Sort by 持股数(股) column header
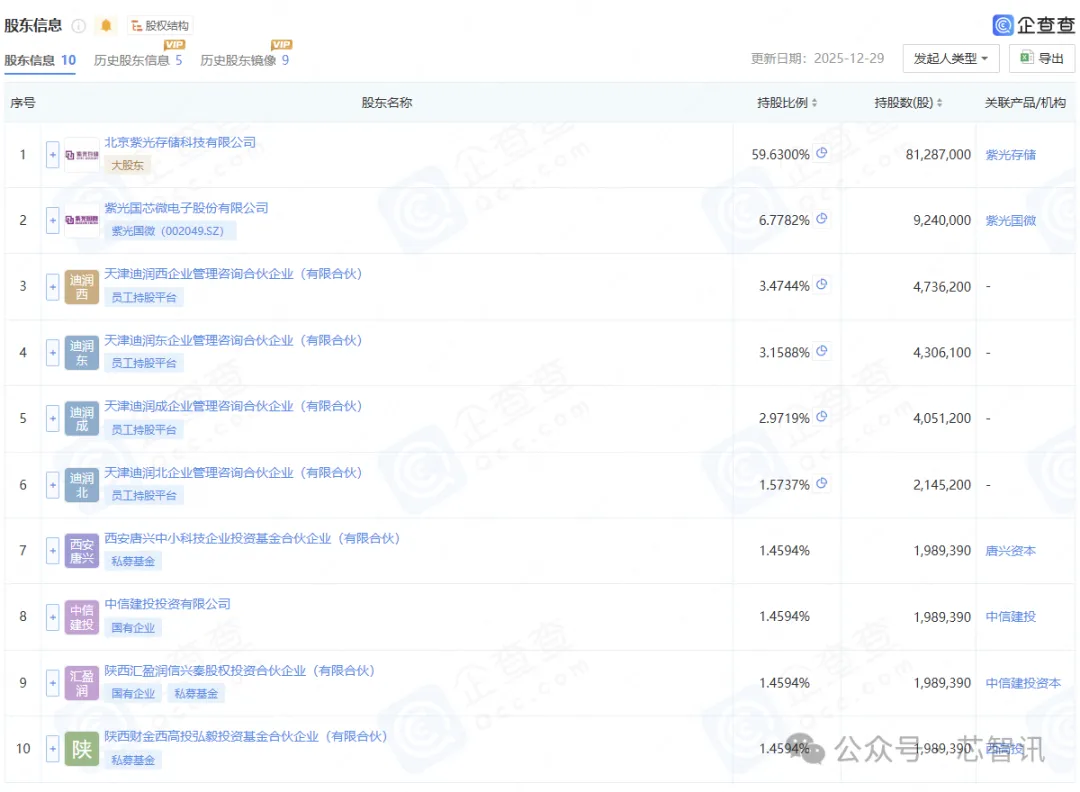This screenshot has width=1080, height=792. [x=908, y=103]
